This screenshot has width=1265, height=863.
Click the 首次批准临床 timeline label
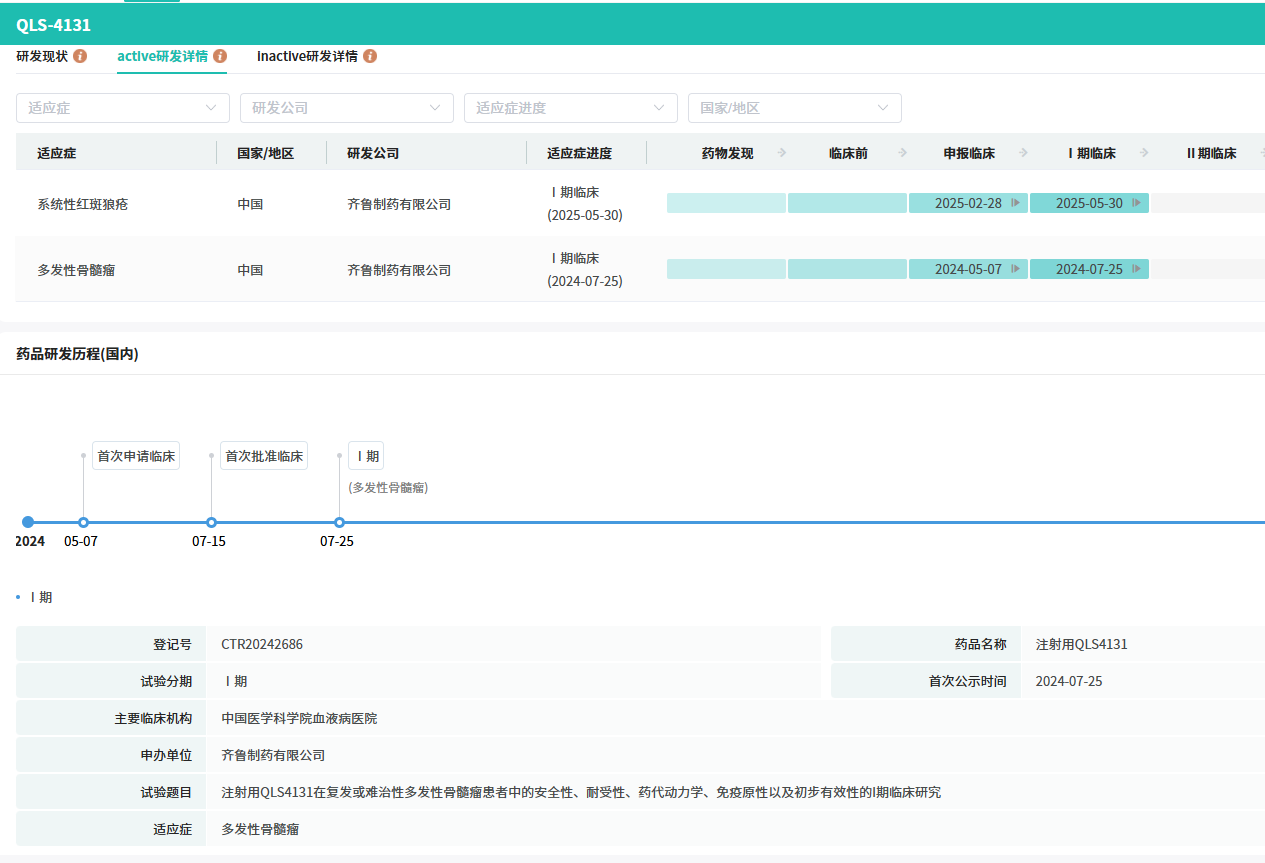pos(264,456)
